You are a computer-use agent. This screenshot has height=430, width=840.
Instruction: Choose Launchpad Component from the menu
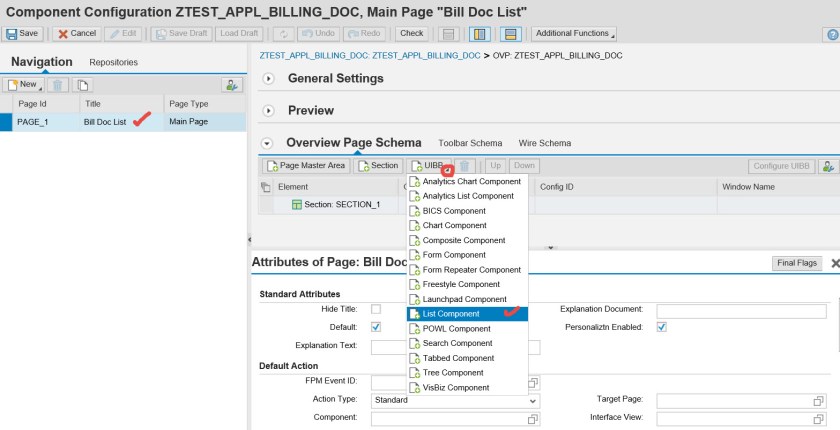click(x=467, y=299)
